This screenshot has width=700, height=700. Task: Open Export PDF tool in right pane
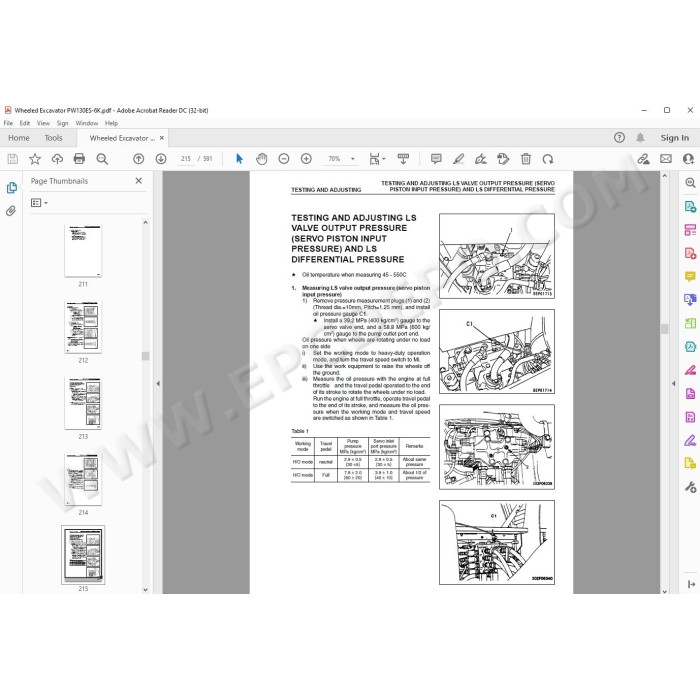[x=690, y=206]
